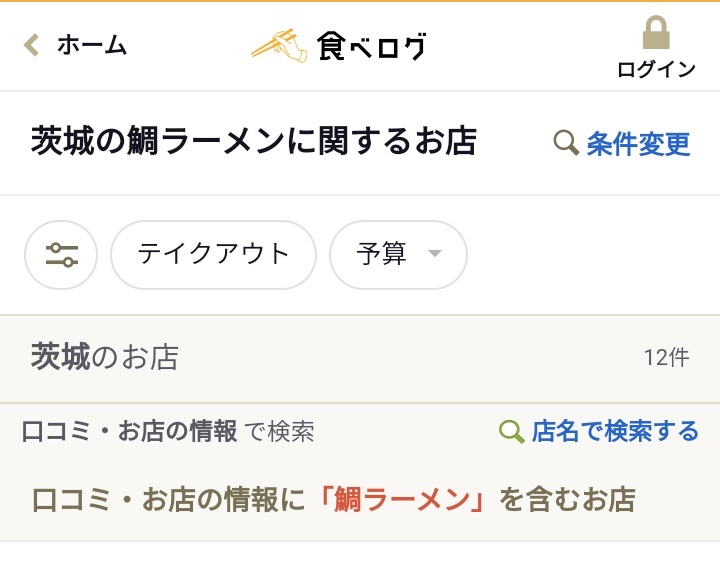Select the 口コミ・お店の情報 search mode tab
This screenshot has width=720, height=566.
point(129,432)
